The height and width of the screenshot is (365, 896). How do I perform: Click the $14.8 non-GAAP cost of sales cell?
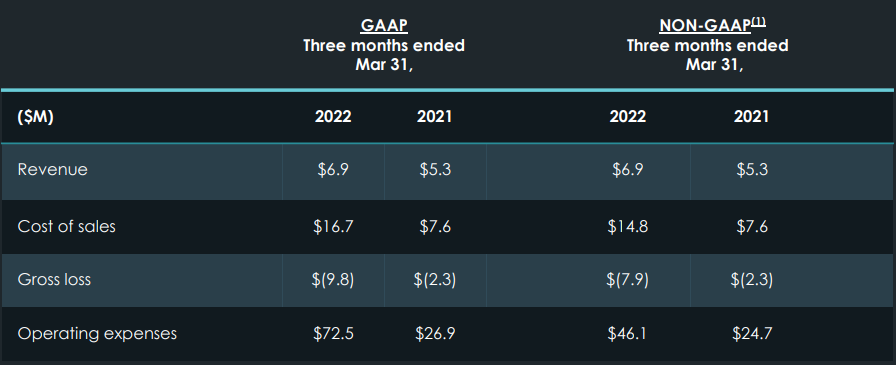pyautogui.click(x=627, y=227)
